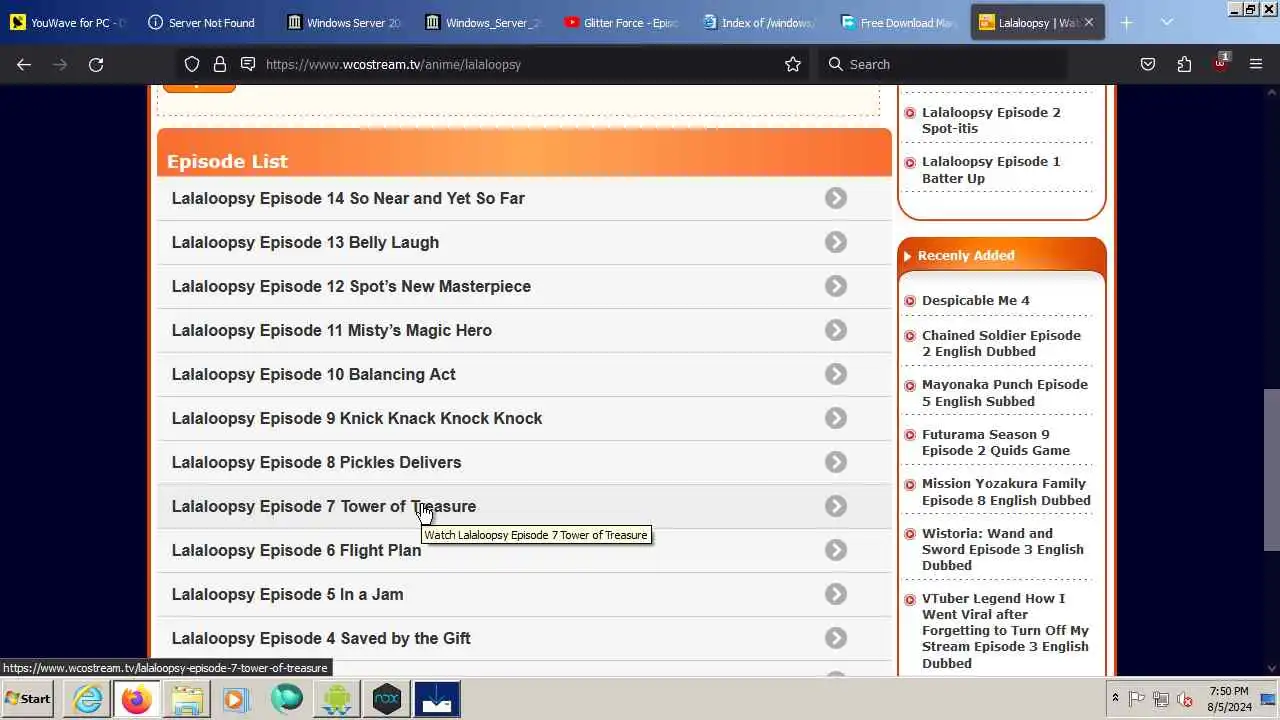Screen dimensions: 1280x720
Task: Open Episode 12 Spot's New Masterpiece
Action: 351,286
